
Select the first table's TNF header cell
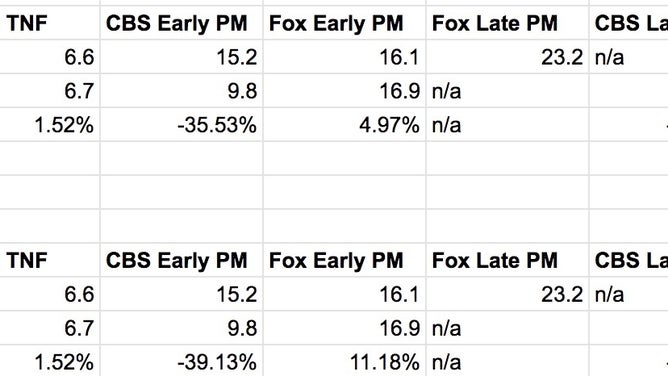[x=50, y=23]
